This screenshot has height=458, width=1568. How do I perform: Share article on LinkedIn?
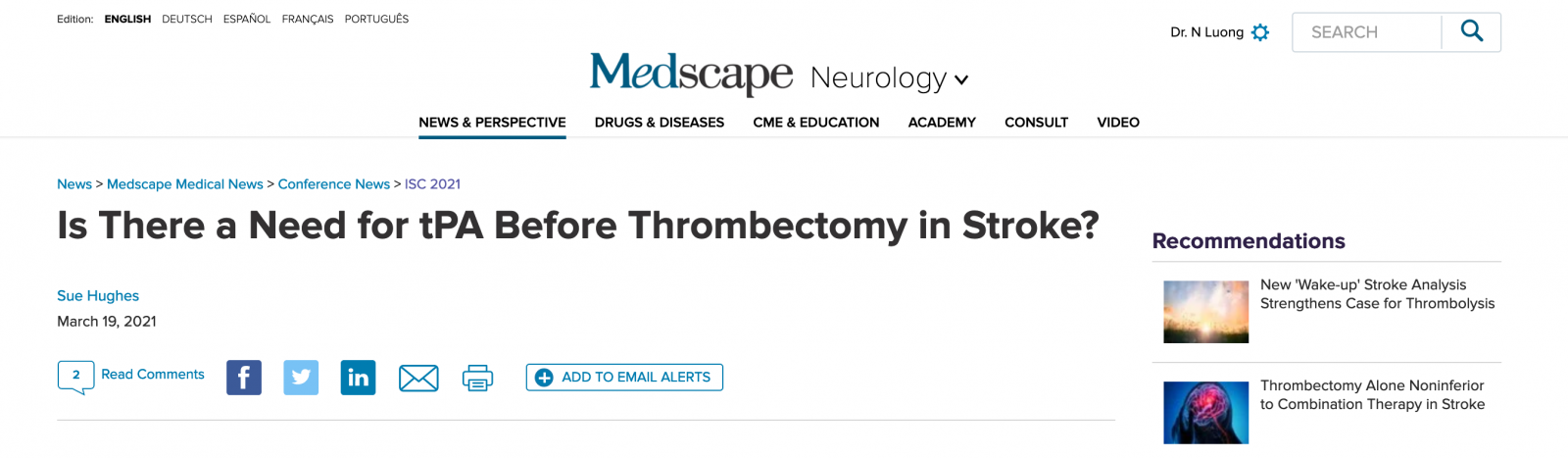(x=358, y=378)
